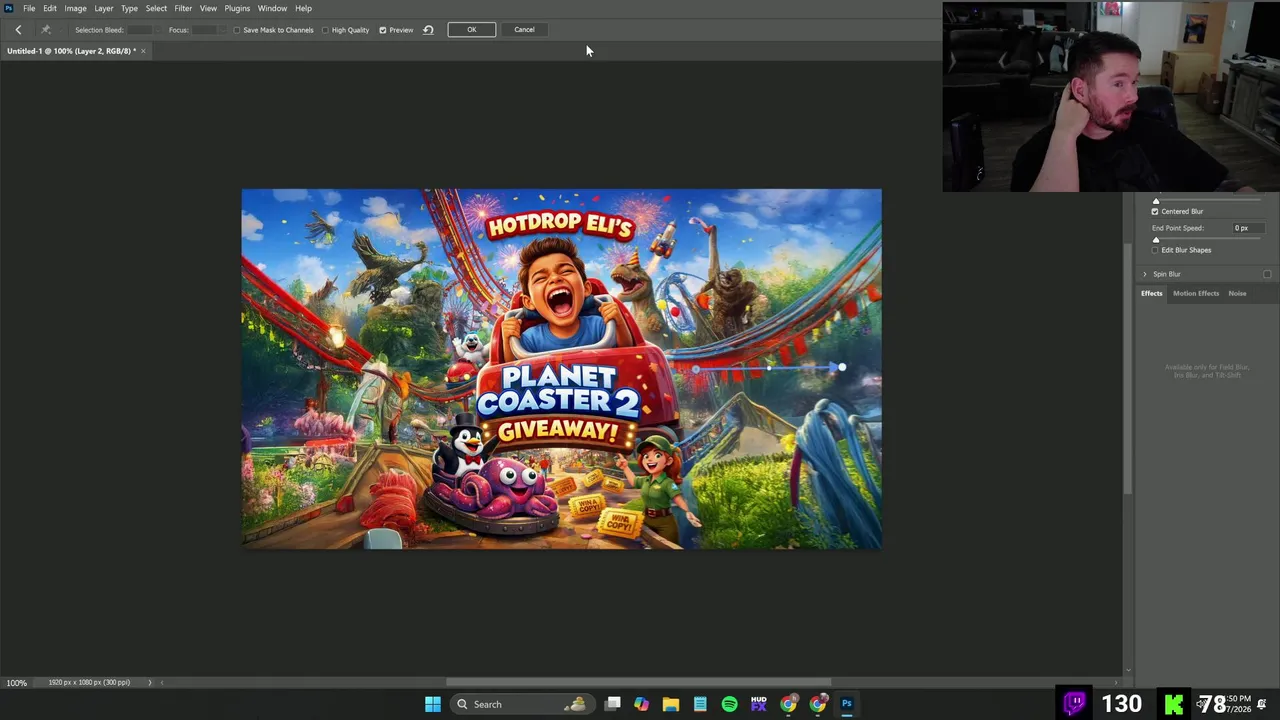Enable the Spin Blur checkbox
This screenshot has height=720, width=1280.
pyautogui.click(x=1267, y=274)
